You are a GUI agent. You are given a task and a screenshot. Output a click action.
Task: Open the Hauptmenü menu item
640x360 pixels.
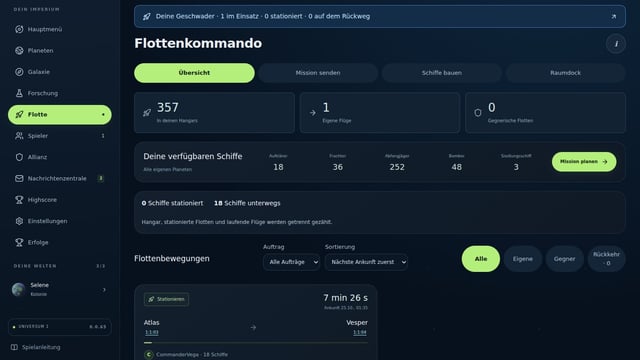(60, 29)
